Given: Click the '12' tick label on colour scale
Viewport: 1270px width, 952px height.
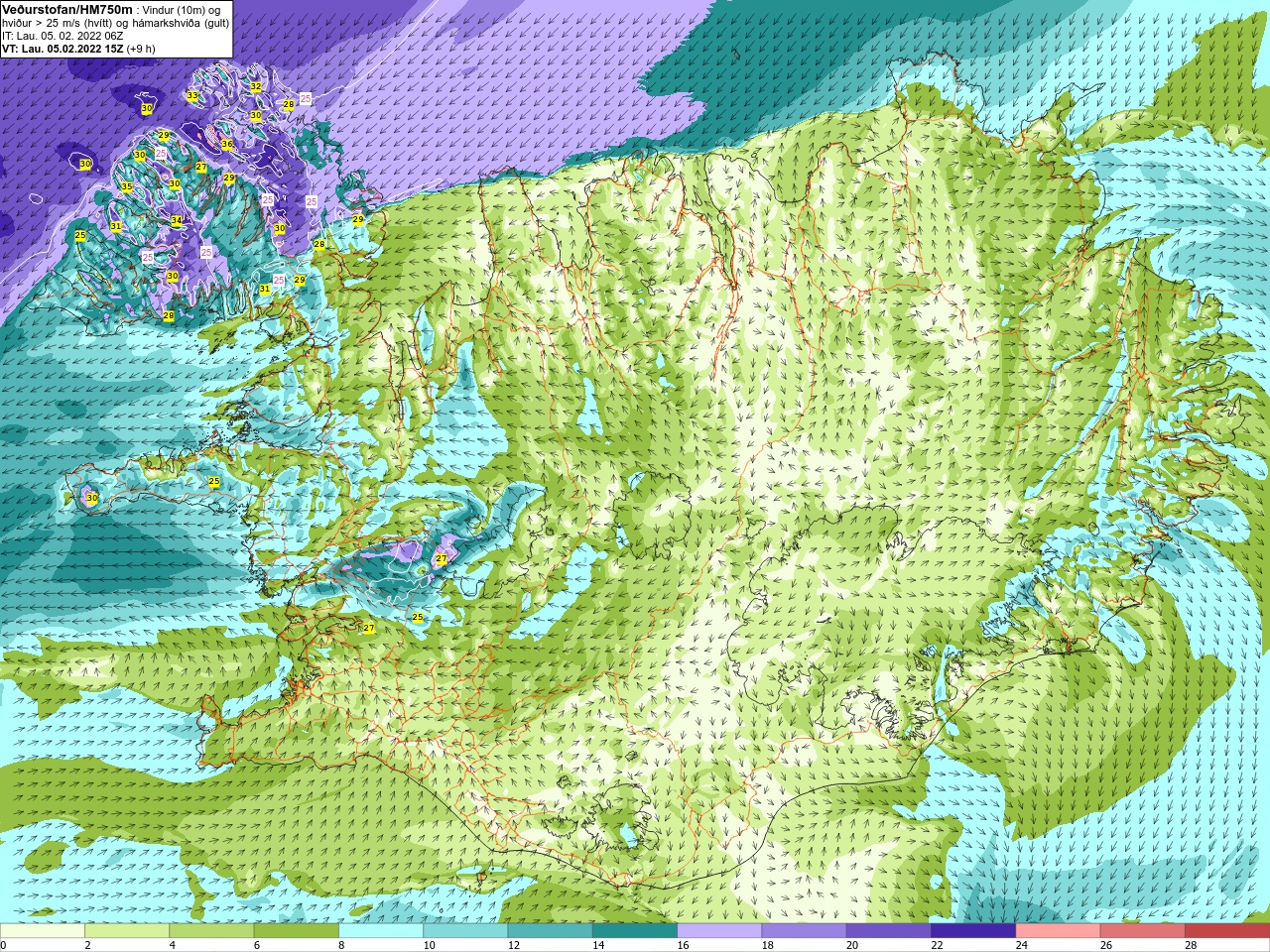Looking at the screenshot, I should [514, 945].
